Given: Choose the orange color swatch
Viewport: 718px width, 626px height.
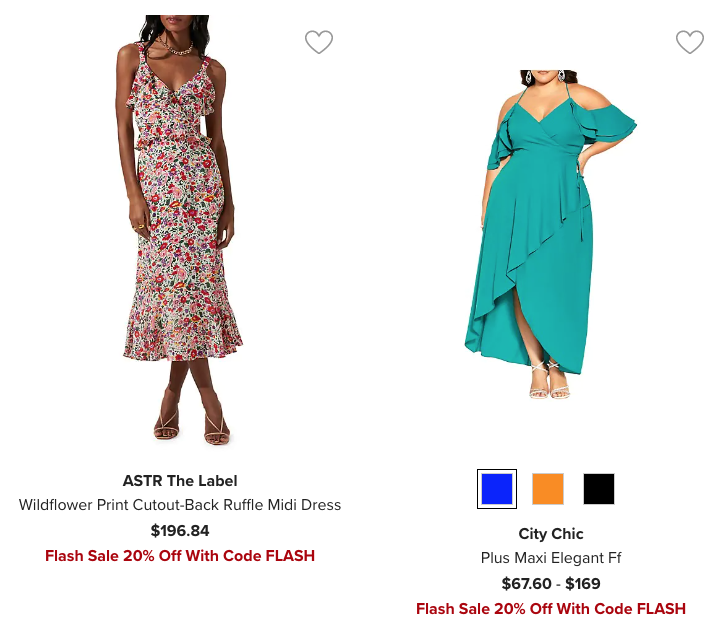Looking at the screenshot, I should [548, 489].
